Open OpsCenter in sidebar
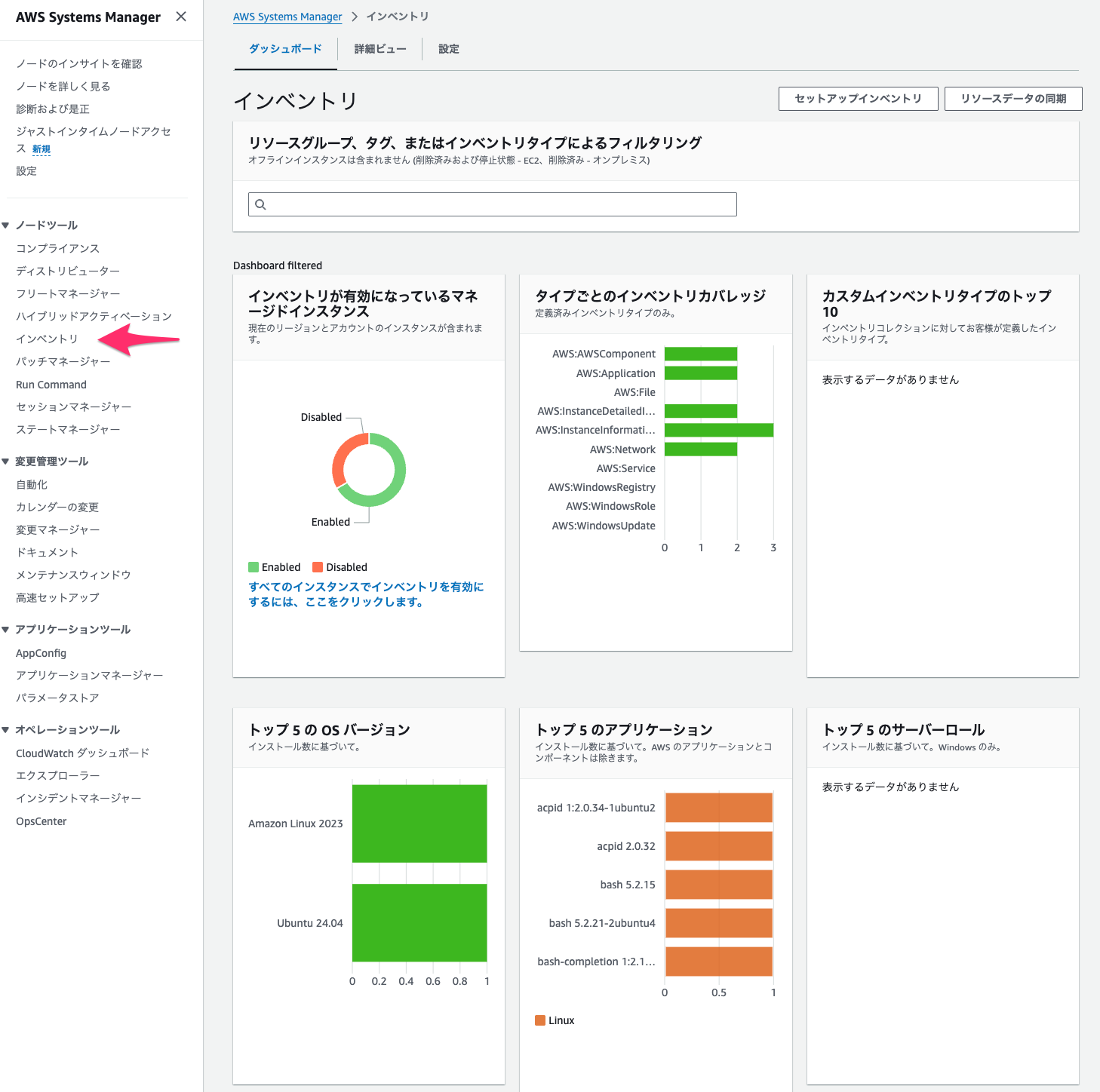 coord(41,821)
